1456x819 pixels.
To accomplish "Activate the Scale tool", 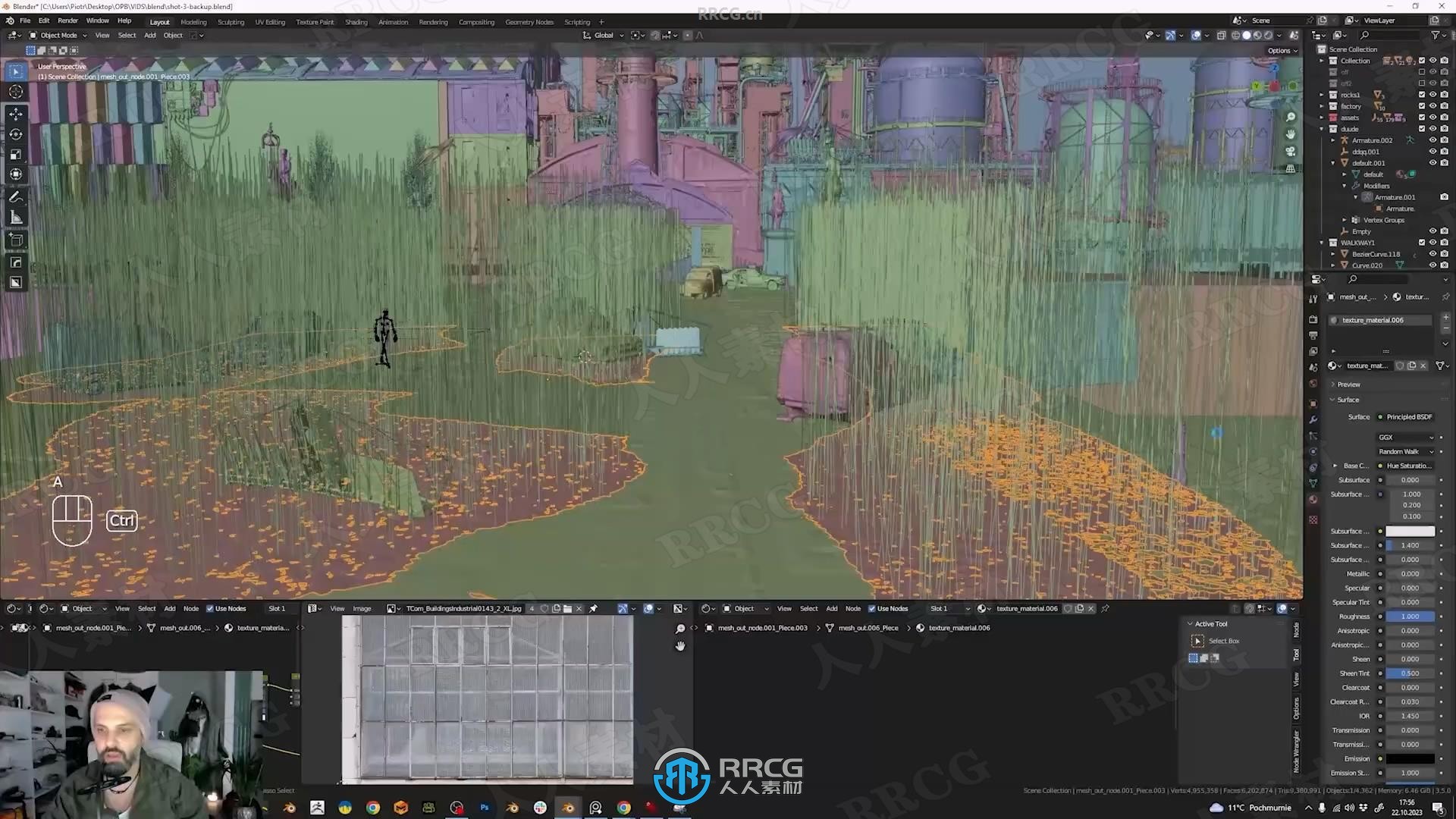I will coord(16,154).
